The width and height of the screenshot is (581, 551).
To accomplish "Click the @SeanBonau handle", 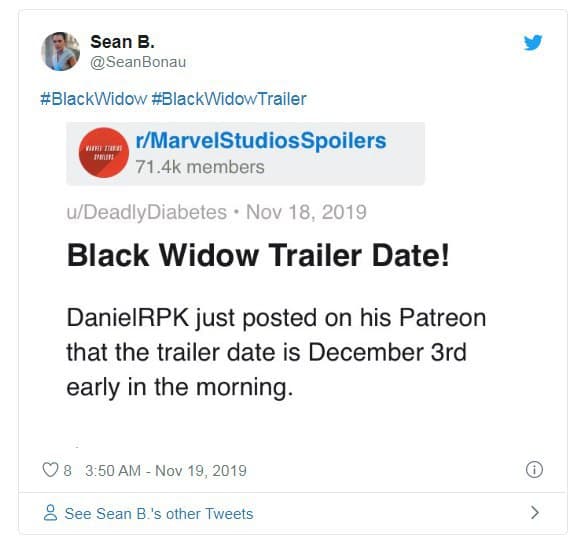I will pyautogui.click(x=138, y=62).
